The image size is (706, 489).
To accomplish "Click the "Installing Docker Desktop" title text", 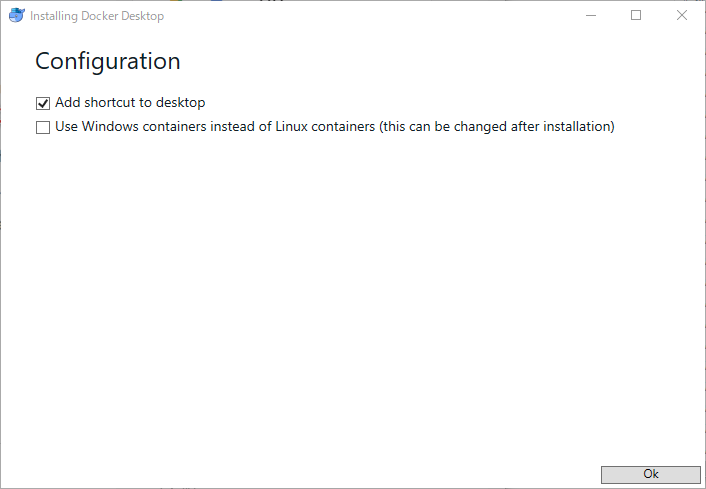I will point(97,16).
